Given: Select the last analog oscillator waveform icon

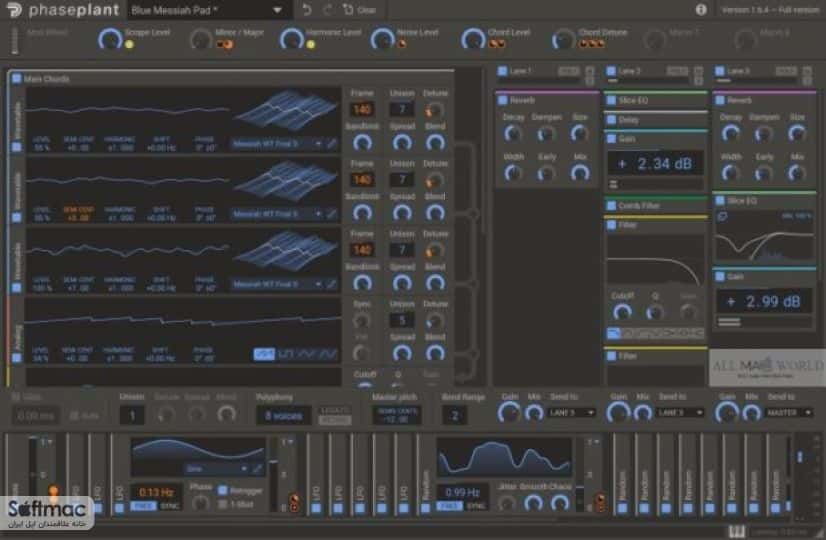Looking at the screenshot, I should 328,354.
